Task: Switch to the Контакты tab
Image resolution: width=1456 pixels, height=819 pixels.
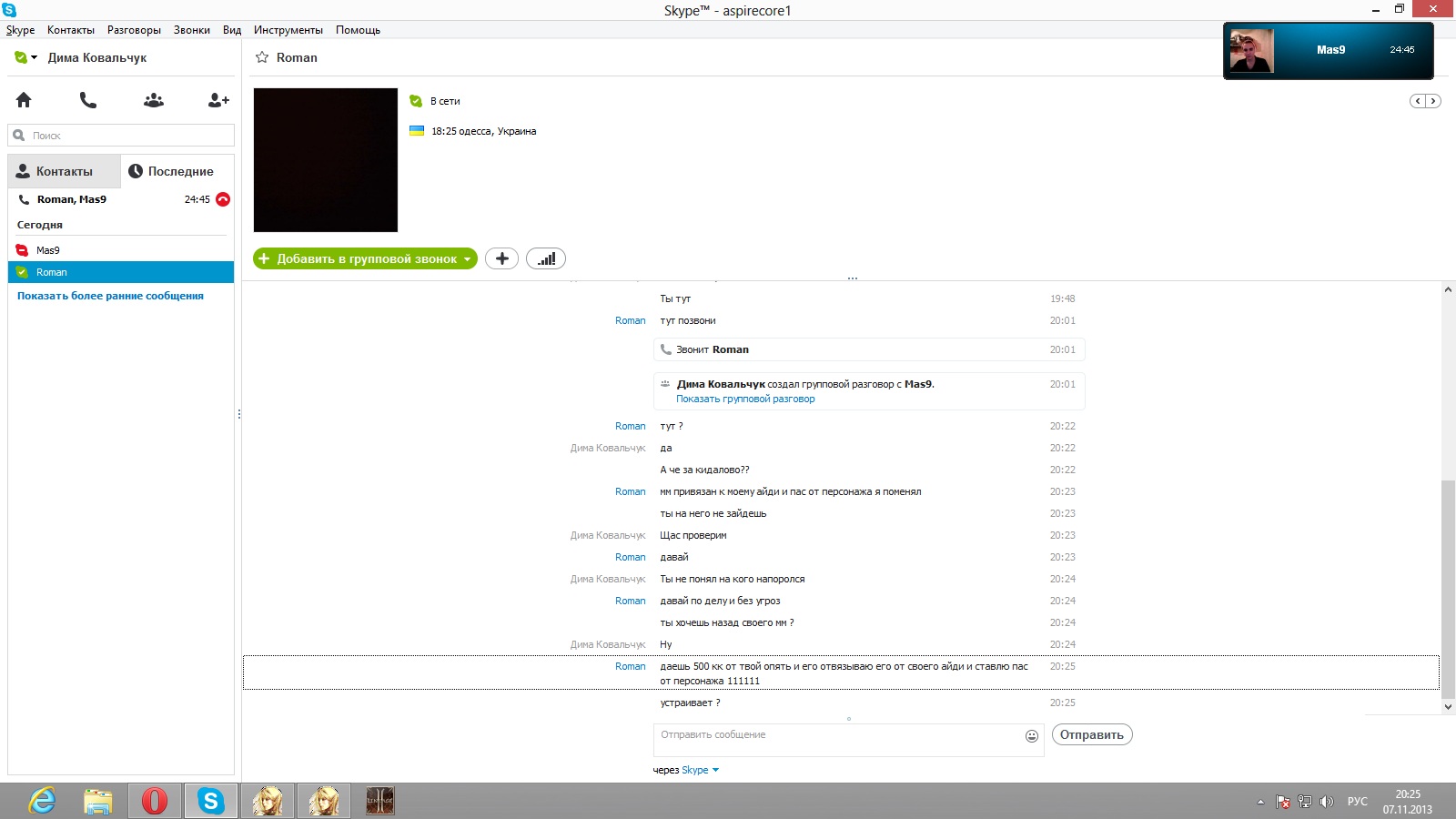Action: click(x=64, y=171)
